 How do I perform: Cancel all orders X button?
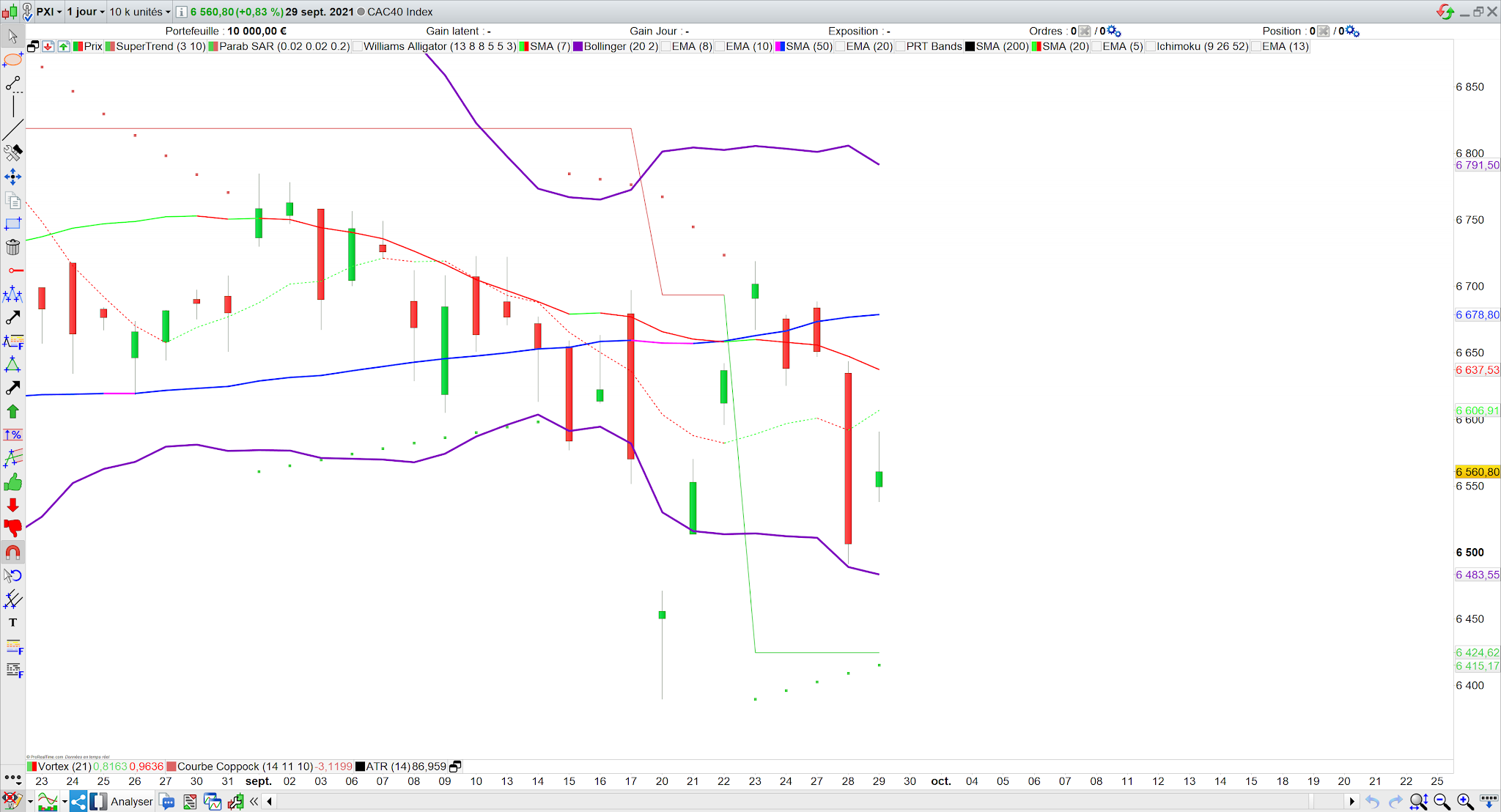coord(1084,31)
